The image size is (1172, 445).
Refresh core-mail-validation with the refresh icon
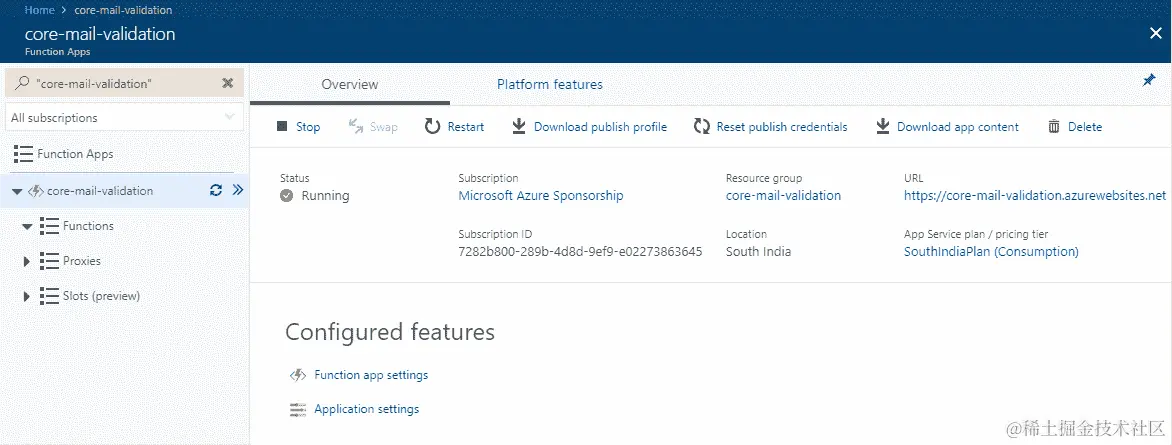216,190
